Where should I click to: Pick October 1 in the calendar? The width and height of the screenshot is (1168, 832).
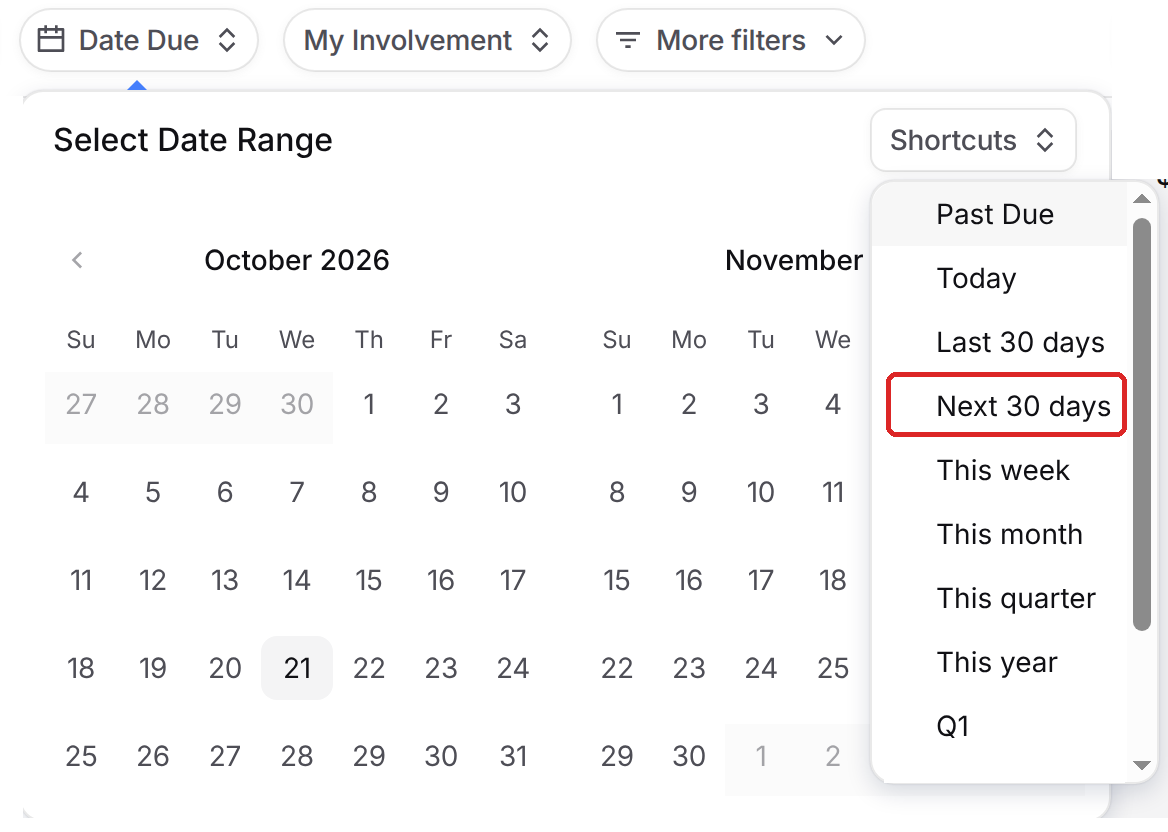click(369, 404)
